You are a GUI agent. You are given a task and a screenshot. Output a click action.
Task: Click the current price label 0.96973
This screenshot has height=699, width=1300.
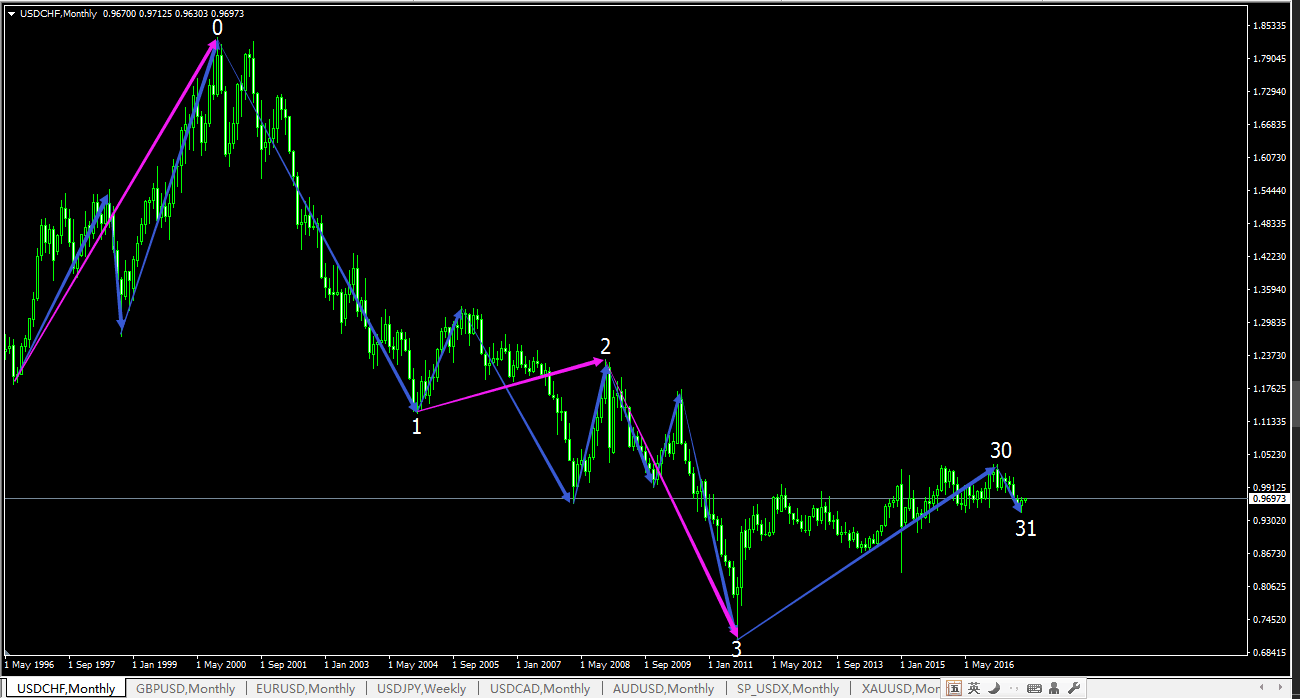click(1269, 498)
